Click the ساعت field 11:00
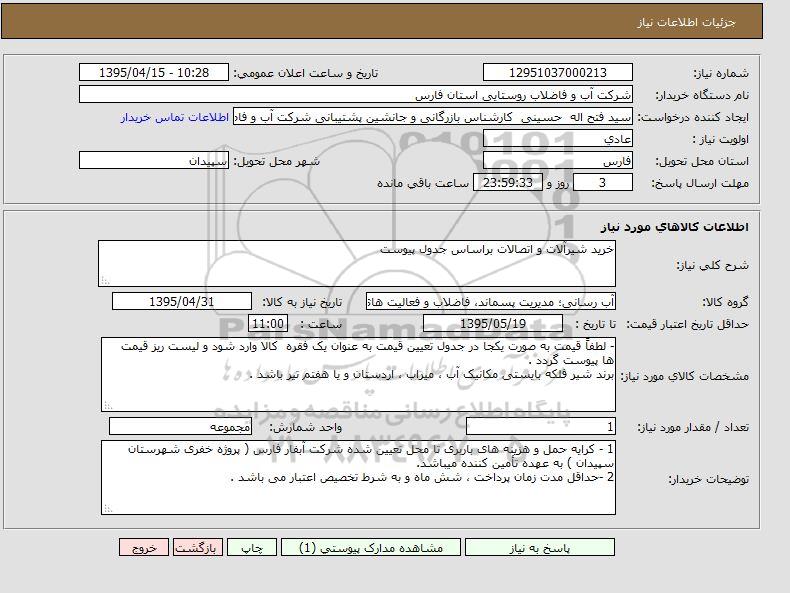This screenshot has width=790, height=593. pyautogui.click(x=268, y=323)
